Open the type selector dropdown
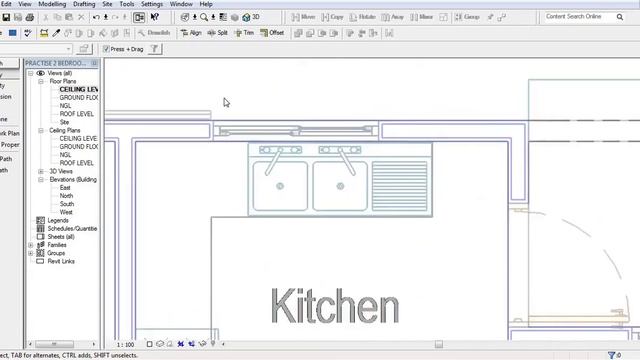This screenshot has height=360, width=640. coord(68,49)
